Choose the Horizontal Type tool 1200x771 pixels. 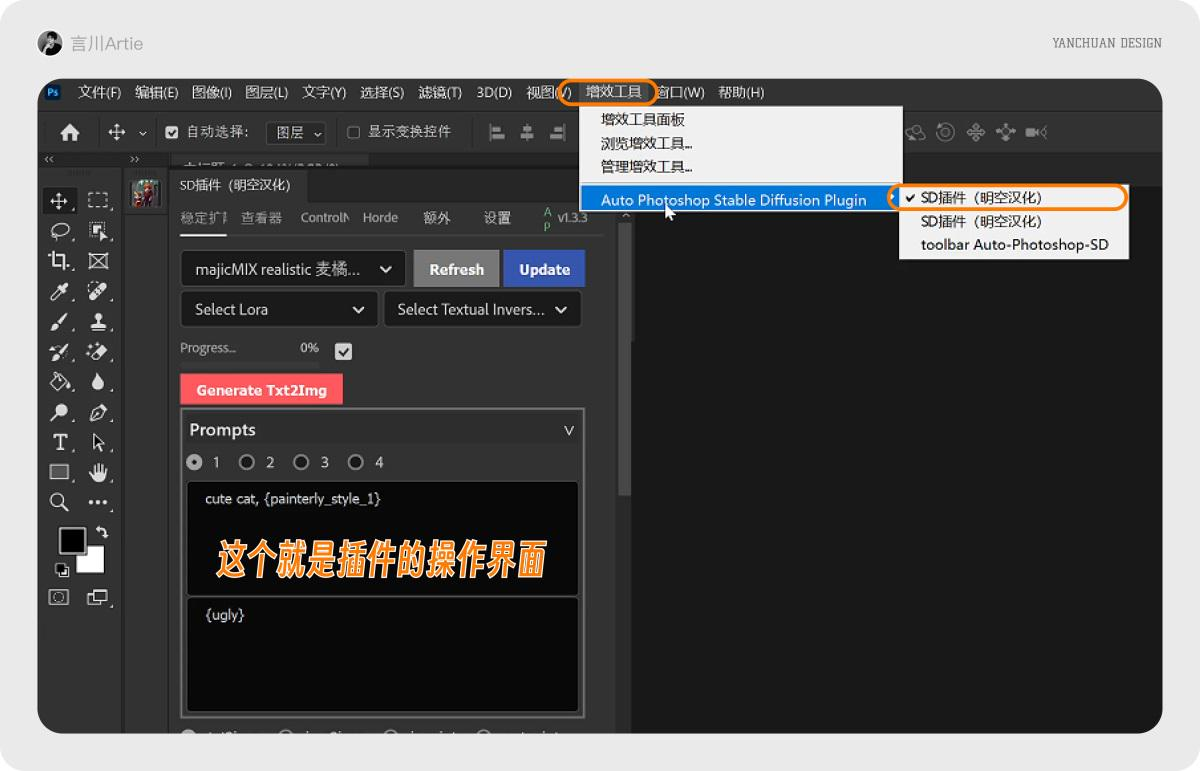click(x=59, y=441)
